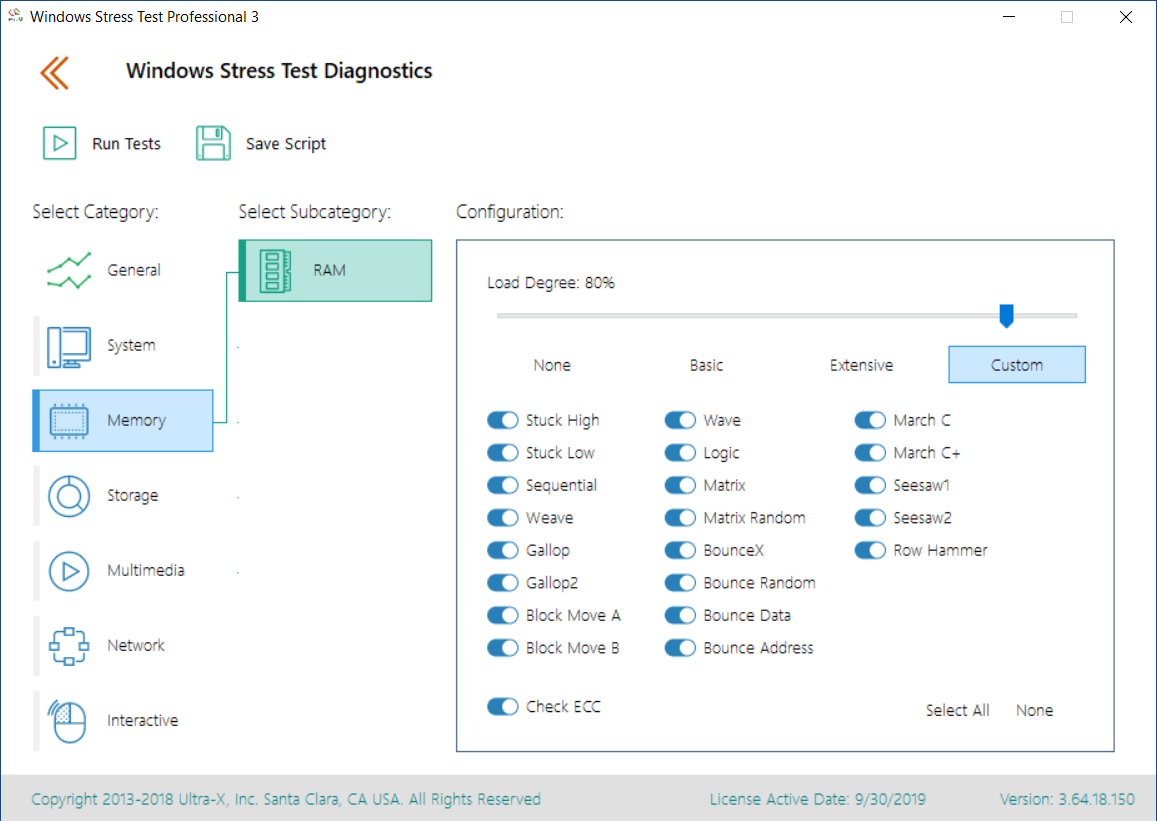Click the Load Degree: 80% label
The width and height of the screenshot is (1157, 821).
point(550,283)
